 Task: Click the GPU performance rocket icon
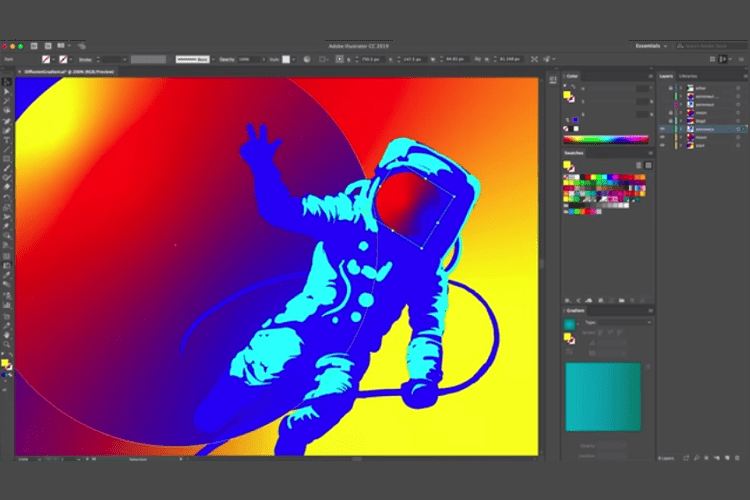[x=81, y=46]
